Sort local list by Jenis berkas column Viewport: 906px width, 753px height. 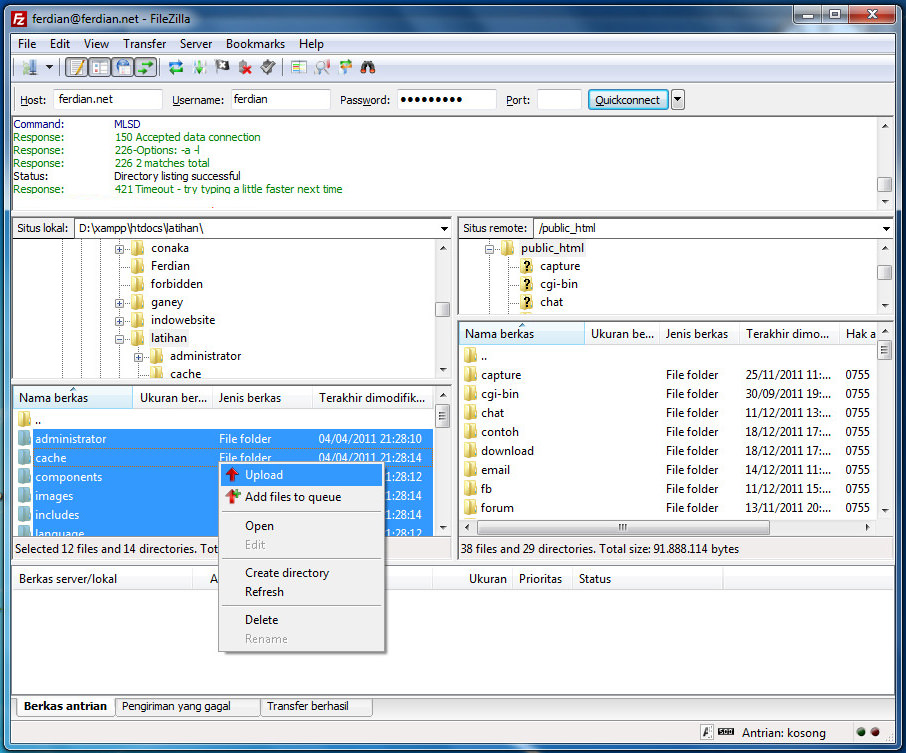coord(262,398)
